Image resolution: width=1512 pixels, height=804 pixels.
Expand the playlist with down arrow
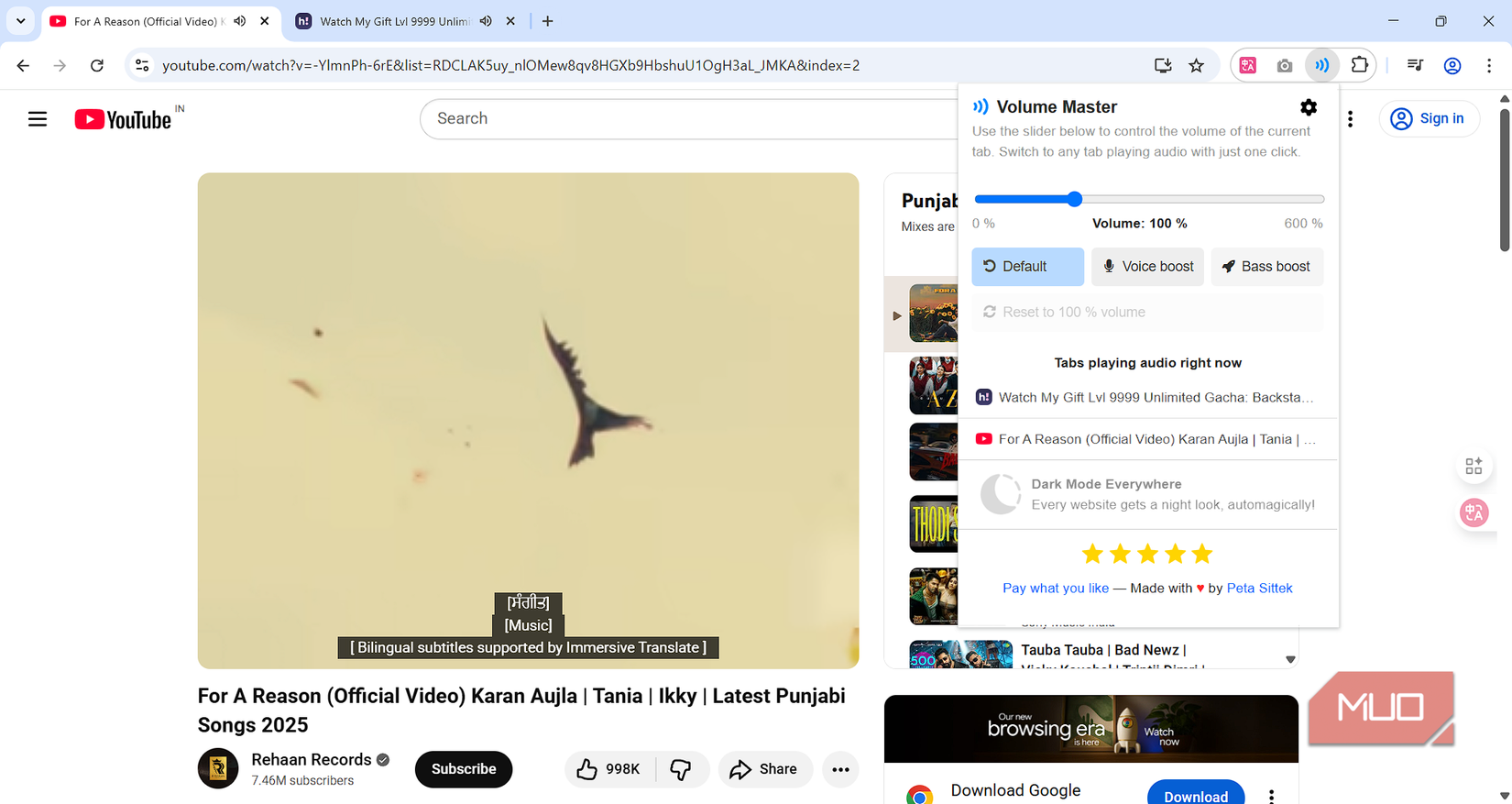click(x=1290, y=659)
